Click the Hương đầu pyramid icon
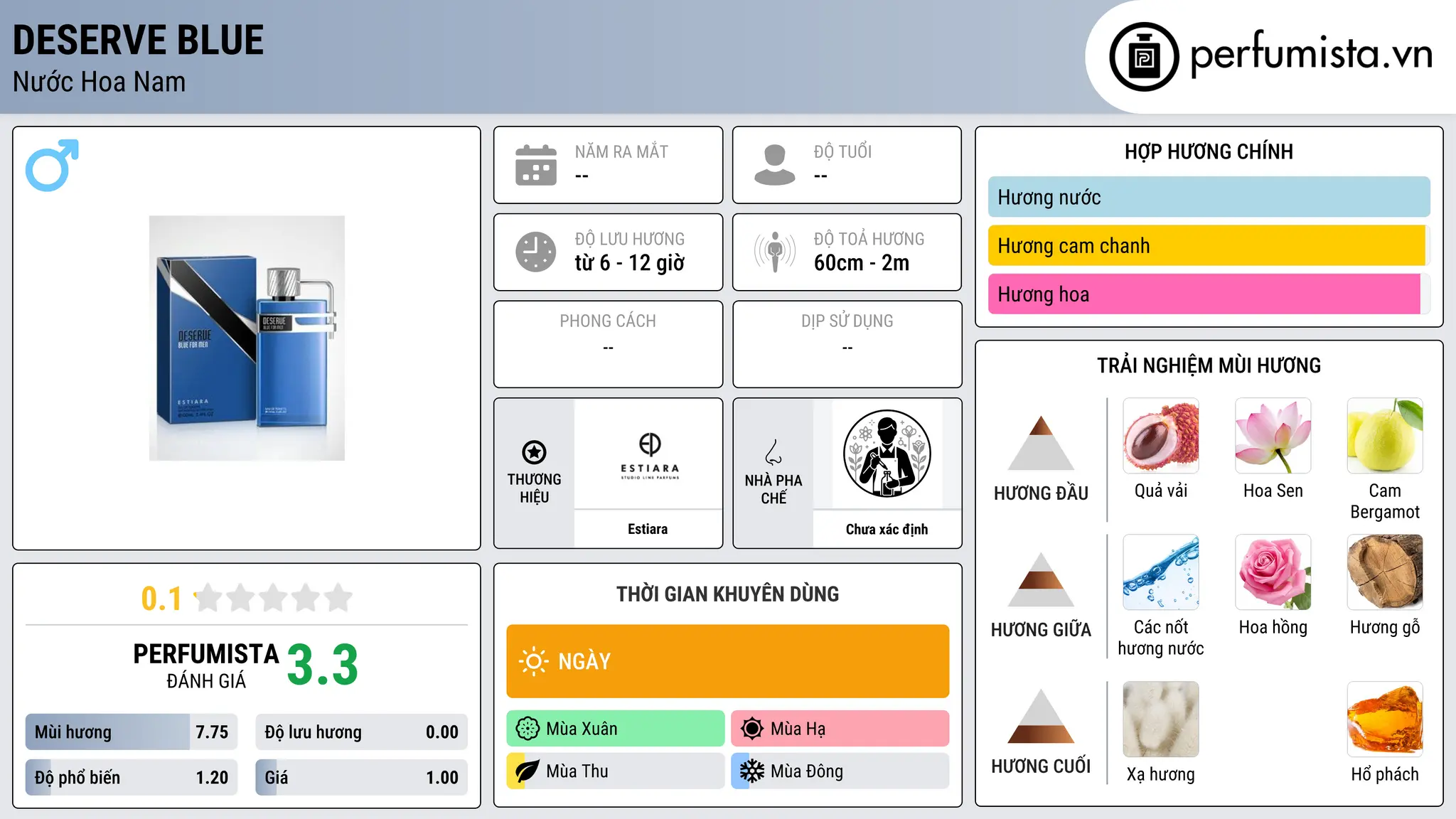 (1042, 442)
